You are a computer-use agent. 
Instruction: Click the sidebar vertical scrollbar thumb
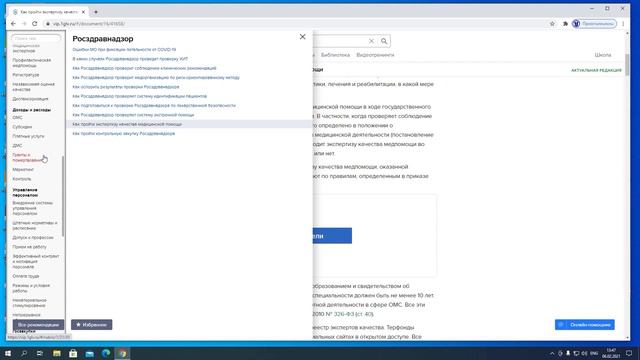pos(63,196)
